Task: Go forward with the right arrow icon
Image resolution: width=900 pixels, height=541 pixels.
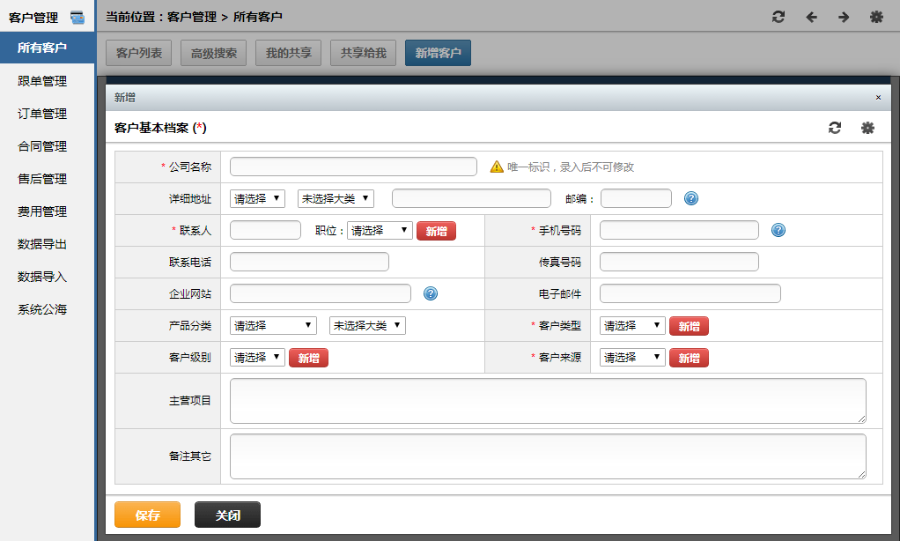Action: coord(843,17)
